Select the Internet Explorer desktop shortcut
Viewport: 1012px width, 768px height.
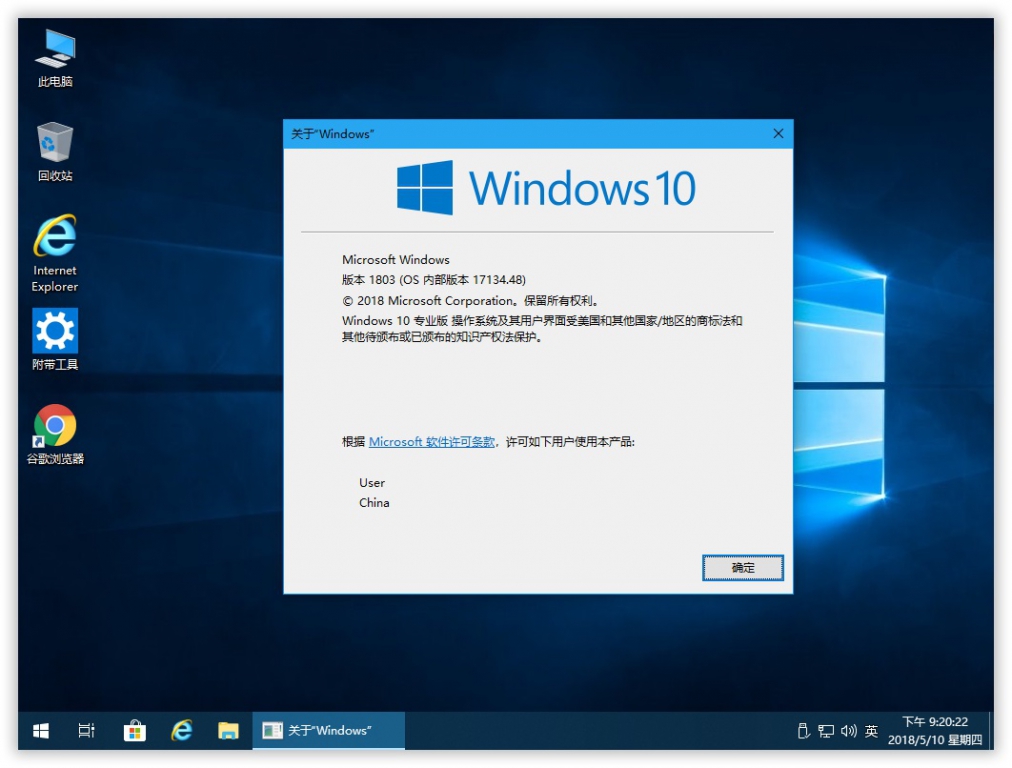[x=55, y=253]
